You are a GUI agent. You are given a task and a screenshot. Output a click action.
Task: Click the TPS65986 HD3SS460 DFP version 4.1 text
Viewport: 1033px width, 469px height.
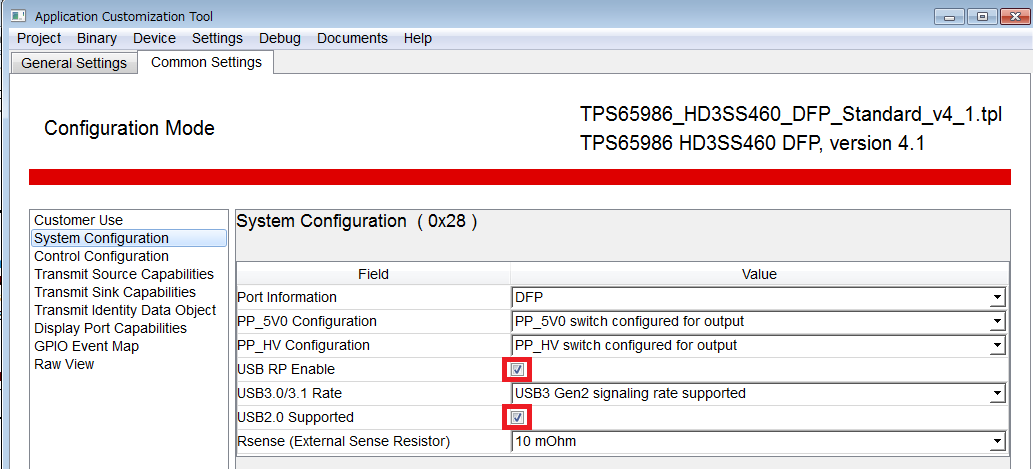tap(752, 143)
